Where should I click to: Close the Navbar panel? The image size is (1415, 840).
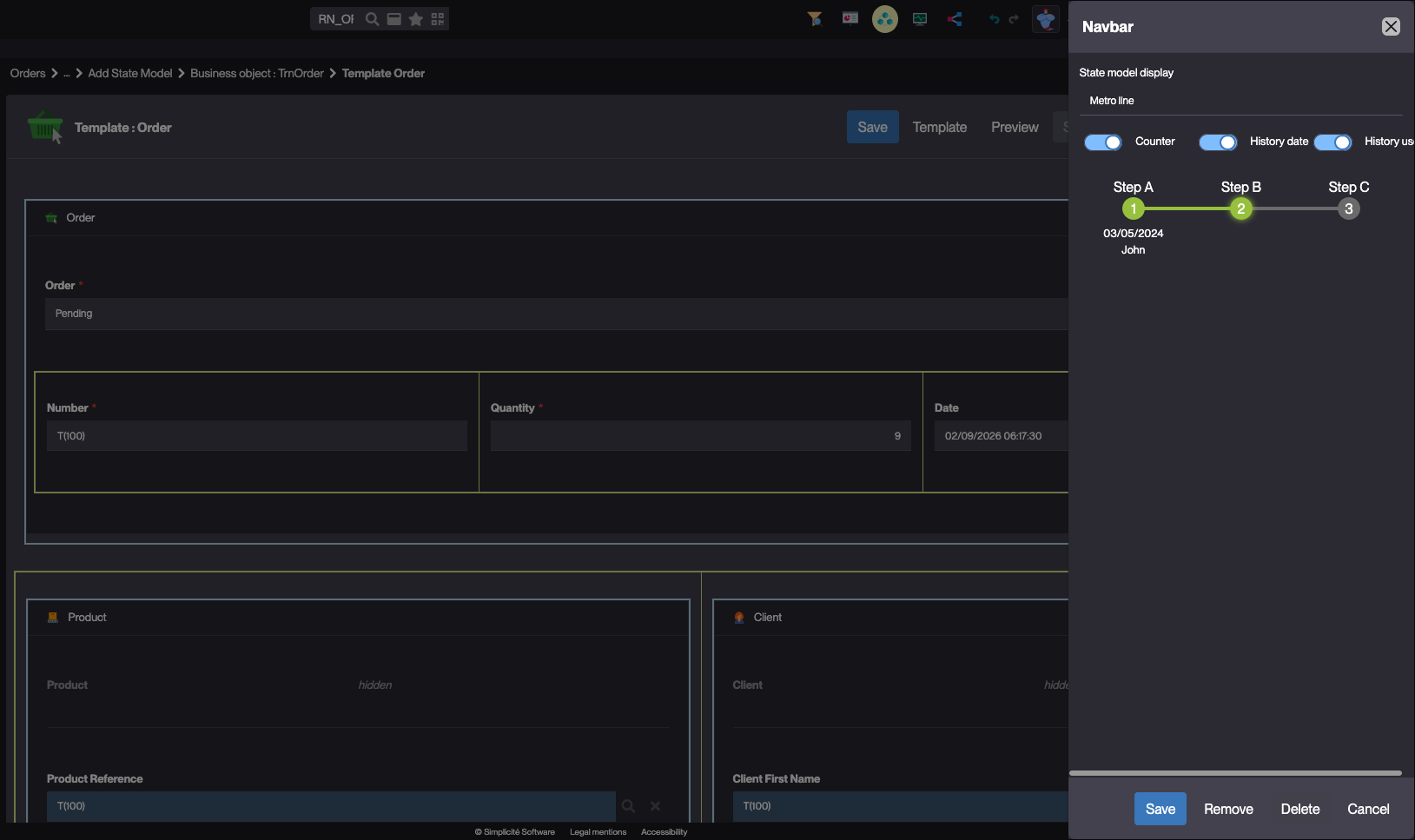coord(1390,27)
